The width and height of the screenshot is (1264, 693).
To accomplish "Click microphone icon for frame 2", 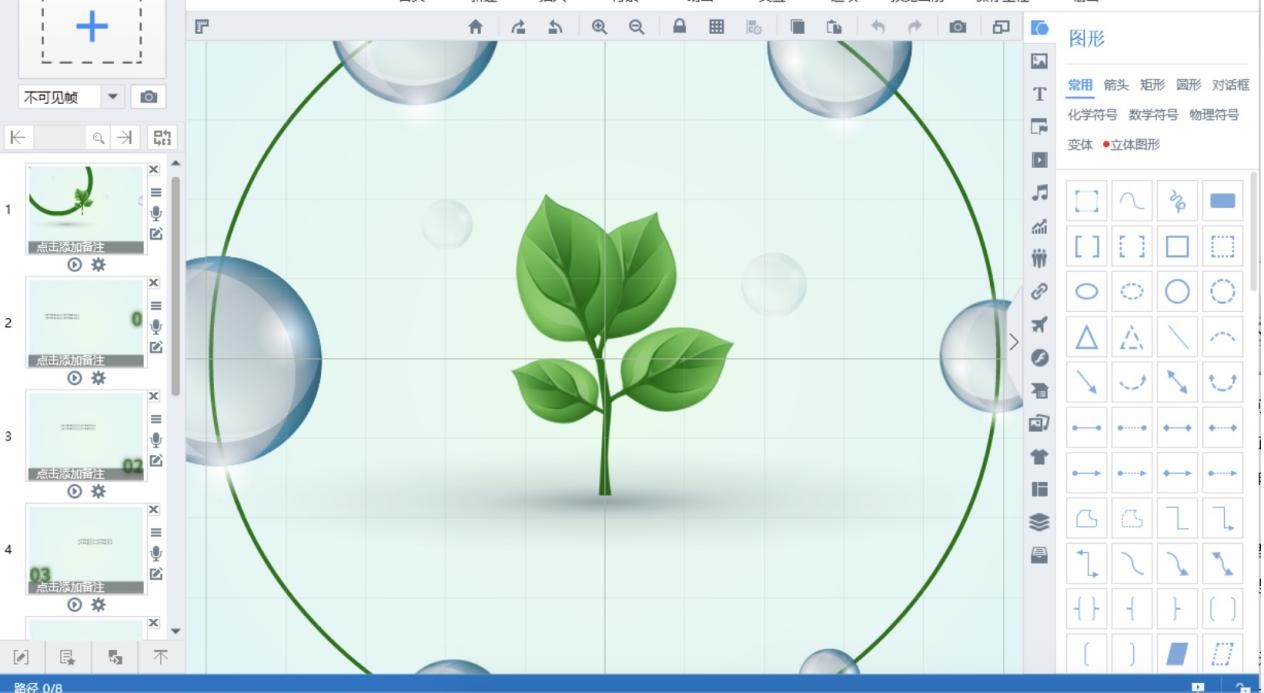I will (156, 326).
